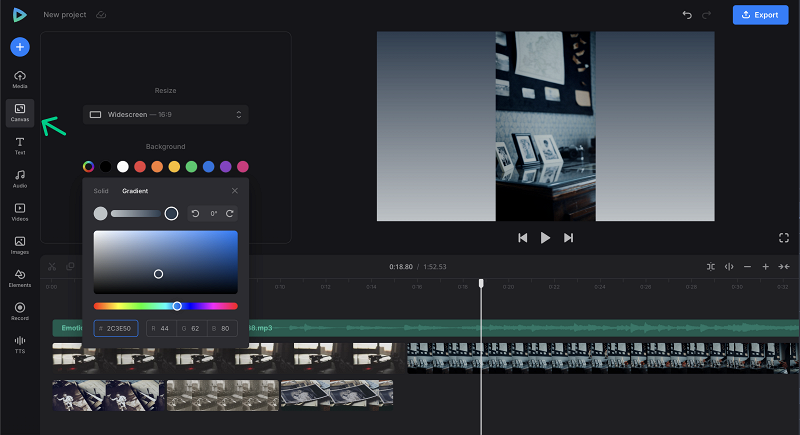800x435 pixels.
Task: Open the Images panel
Action: pos(20,245)
